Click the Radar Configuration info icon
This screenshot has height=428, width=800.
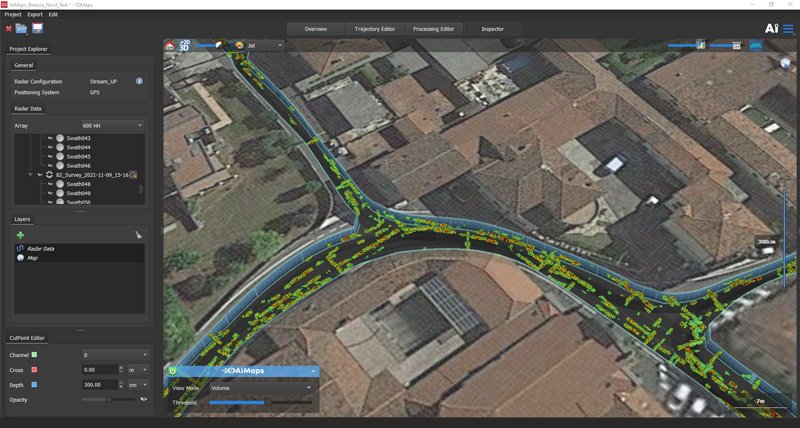tap(139, 81)
